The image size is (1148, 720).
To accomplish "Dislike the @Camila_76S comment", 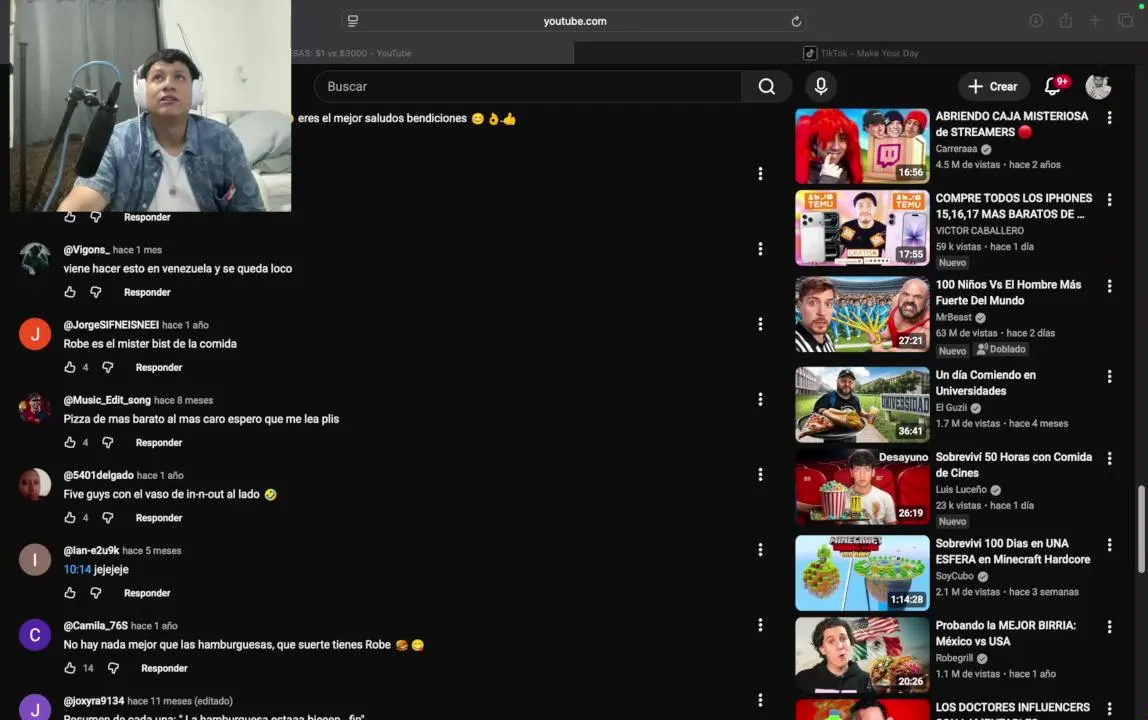I will 113,668.
